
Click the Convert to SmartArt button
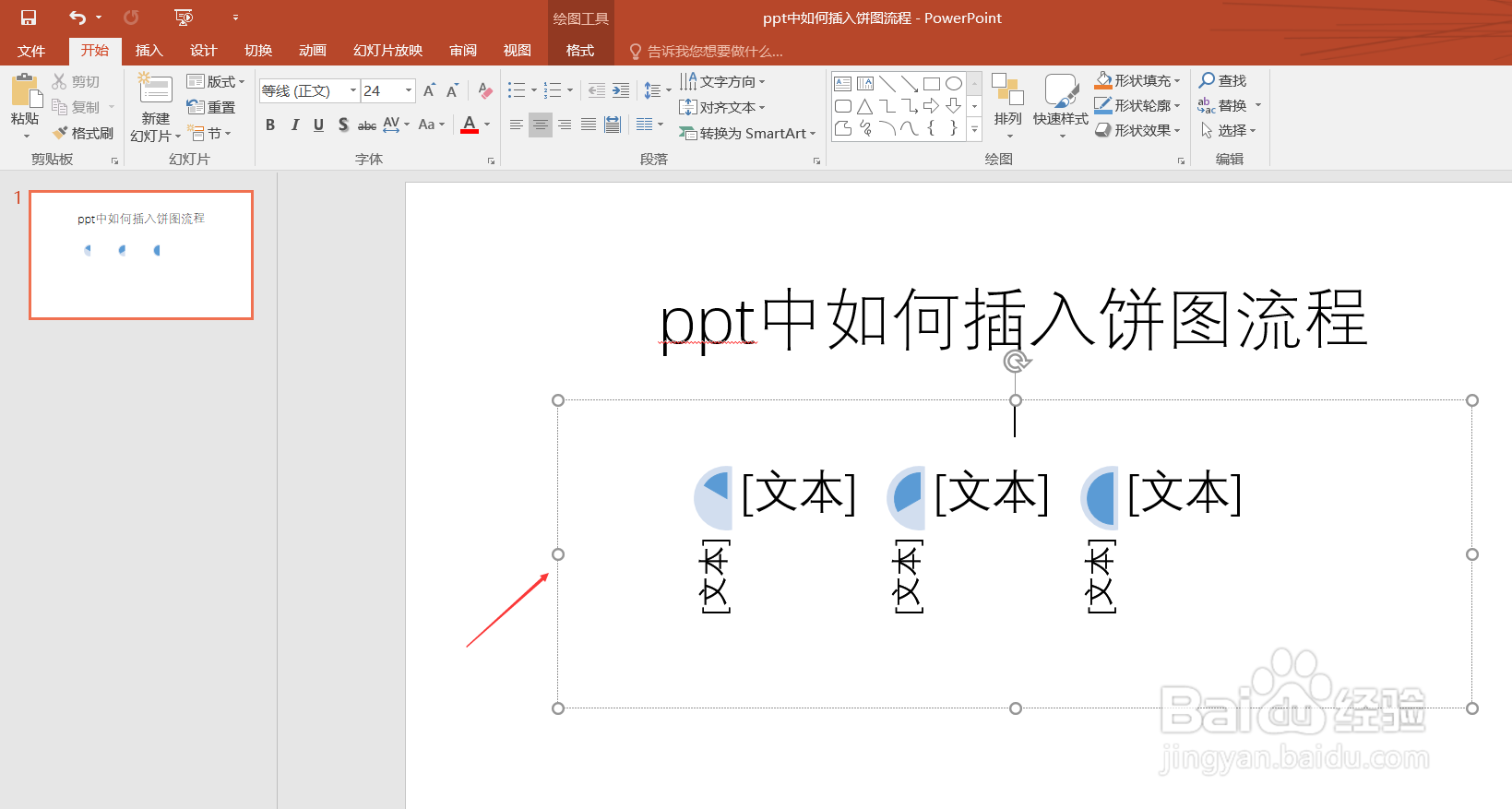pos(748,134)
